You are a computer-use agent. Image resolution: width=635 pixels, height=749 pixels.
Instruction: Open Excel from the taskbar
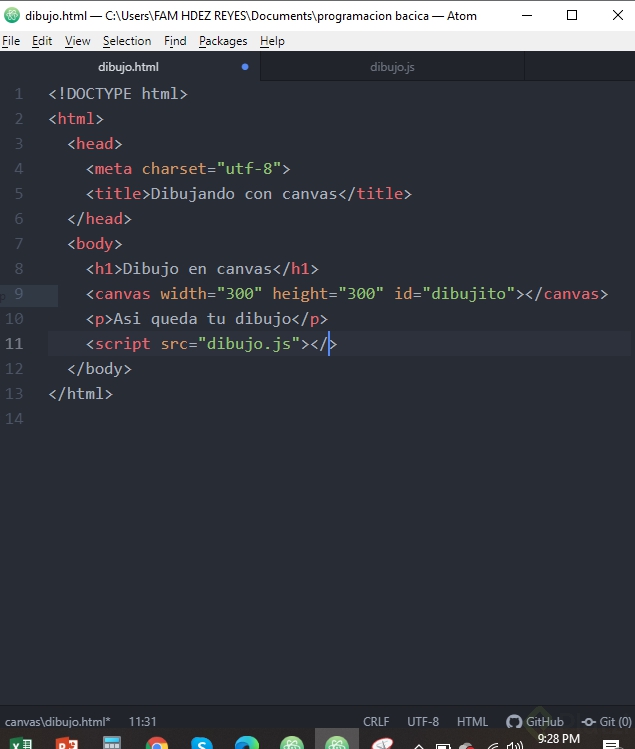pyautogui.click(x=22, y=743)
